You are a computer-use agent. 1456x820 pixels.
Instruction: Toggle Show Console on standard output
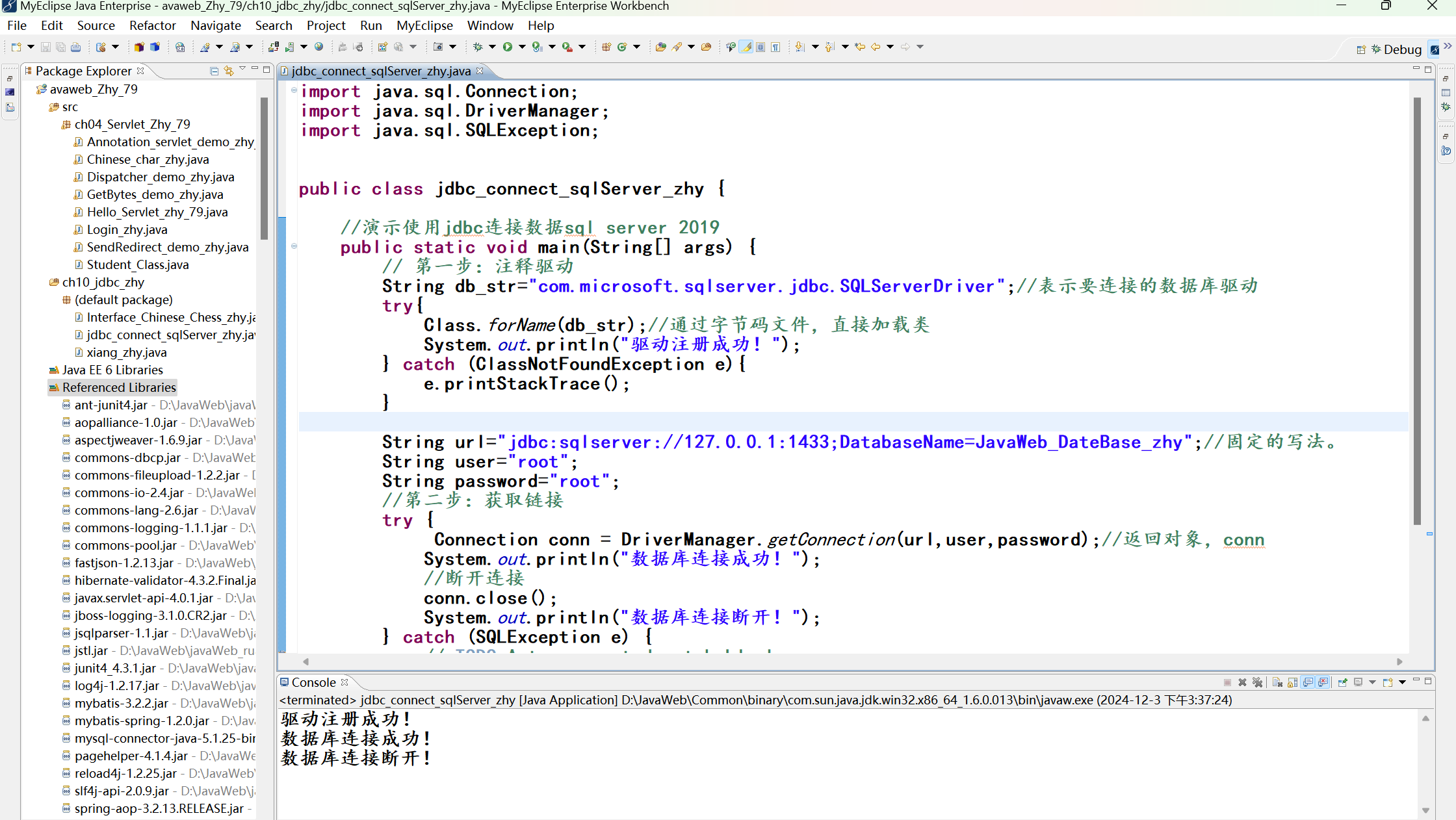[x=1308, y=682]
